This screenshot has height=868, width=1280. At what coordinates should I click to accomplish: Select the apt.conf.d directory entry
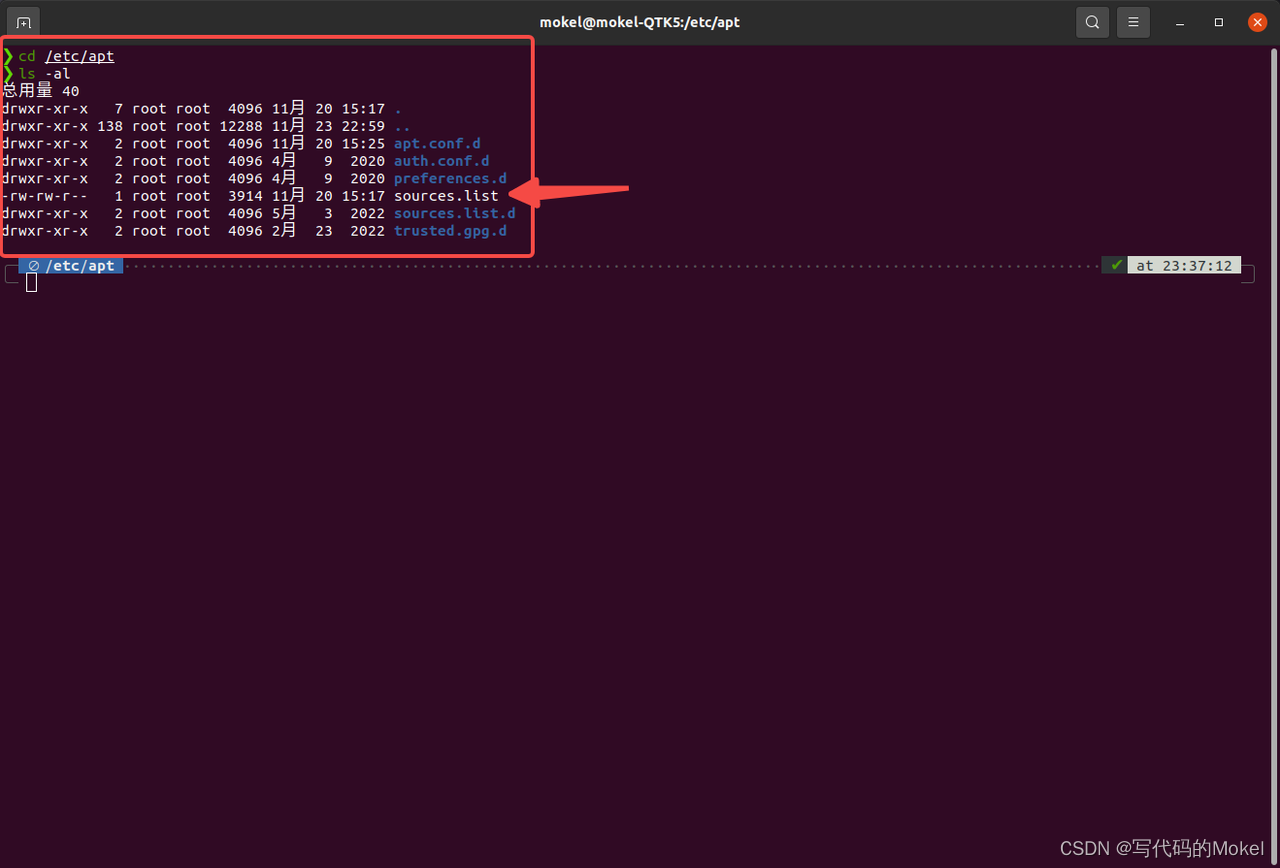pos(436,143)
